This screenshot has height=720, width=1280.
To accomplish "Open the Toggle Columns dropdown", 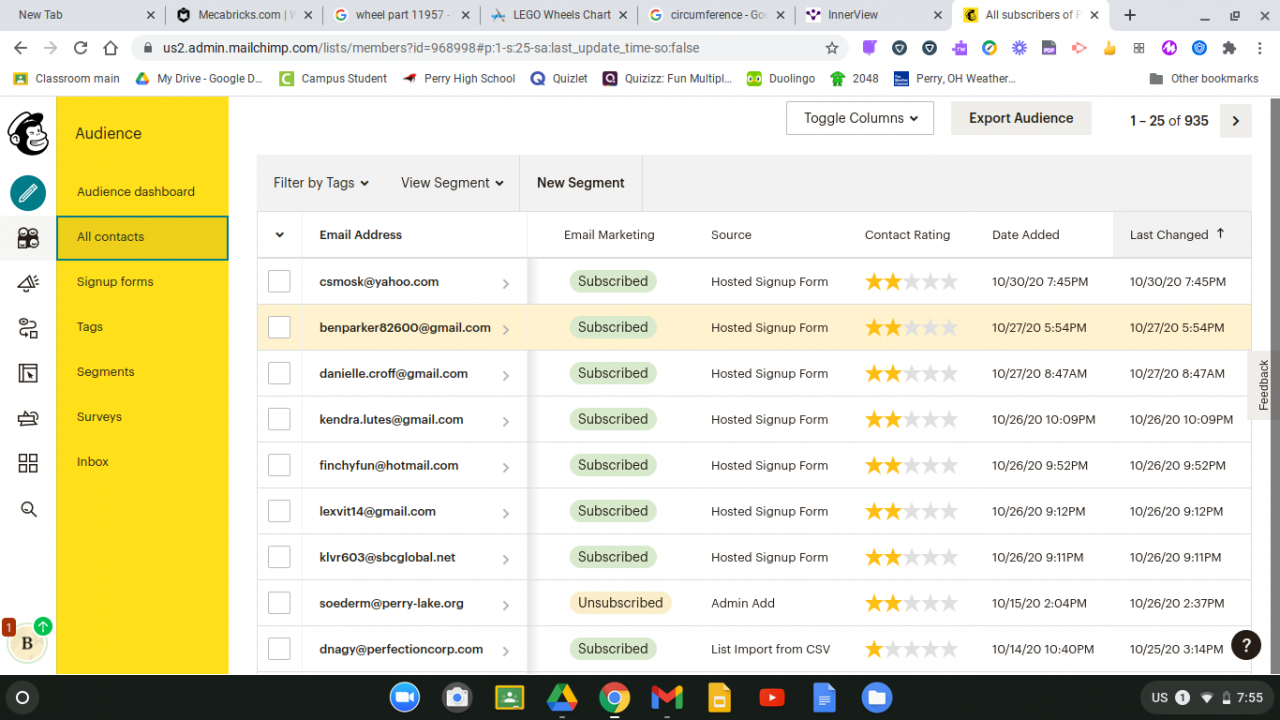I will [860, 118].
